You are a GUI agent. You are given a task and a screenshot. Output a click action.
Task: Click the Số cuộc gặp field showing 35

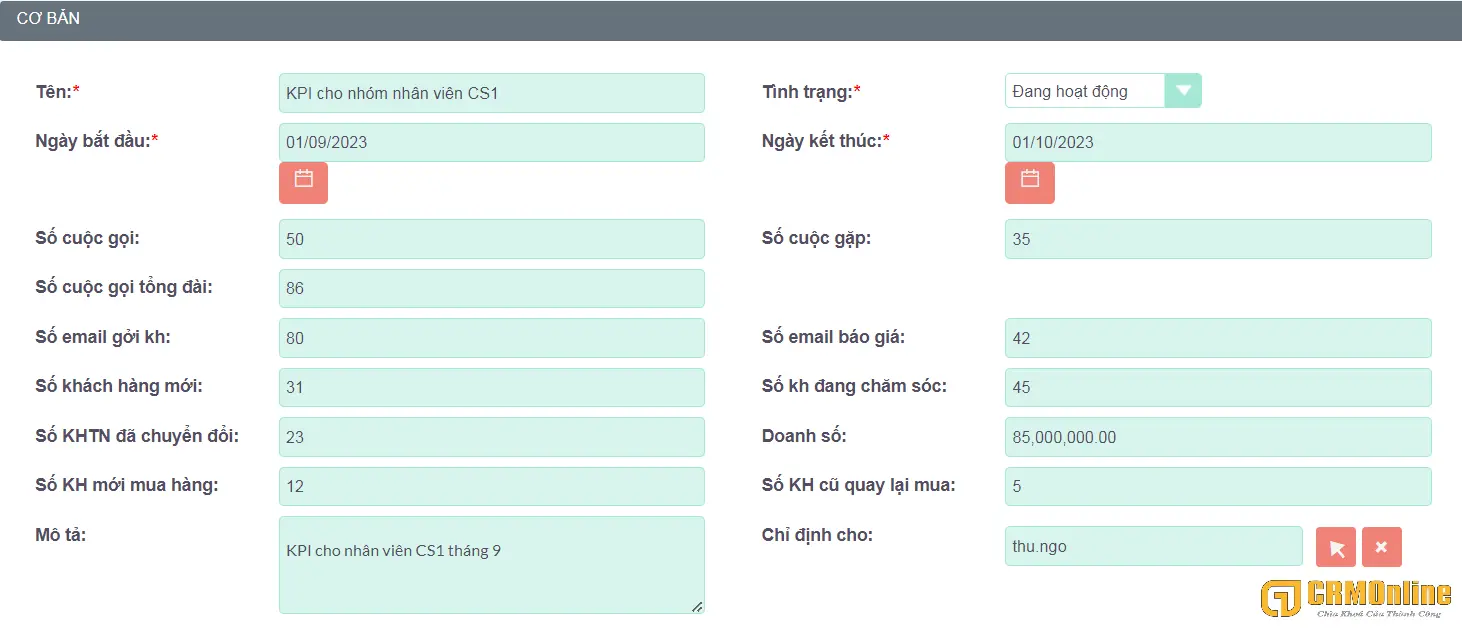tap(1217, 239)
